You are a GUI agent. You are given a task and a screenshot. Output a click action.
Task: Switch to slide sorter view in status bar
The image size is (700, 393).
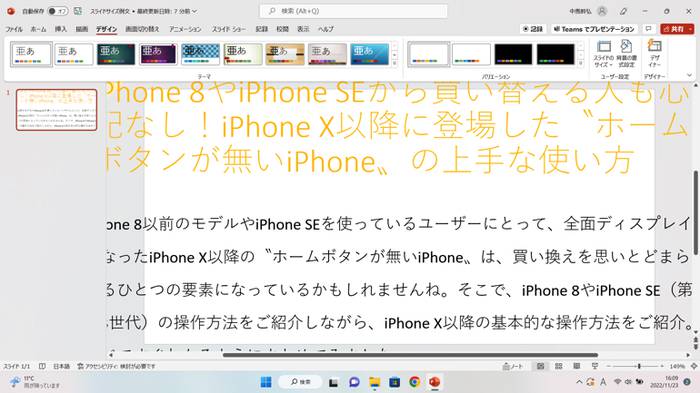pyautogui.click(x=558, y=366)
